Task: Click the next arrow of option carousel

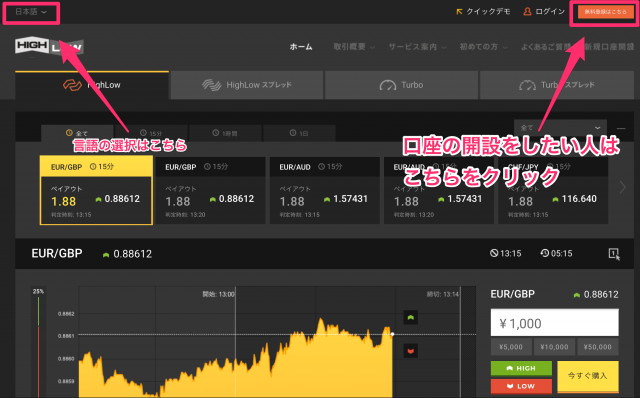Action: click(x=622, y=187)
